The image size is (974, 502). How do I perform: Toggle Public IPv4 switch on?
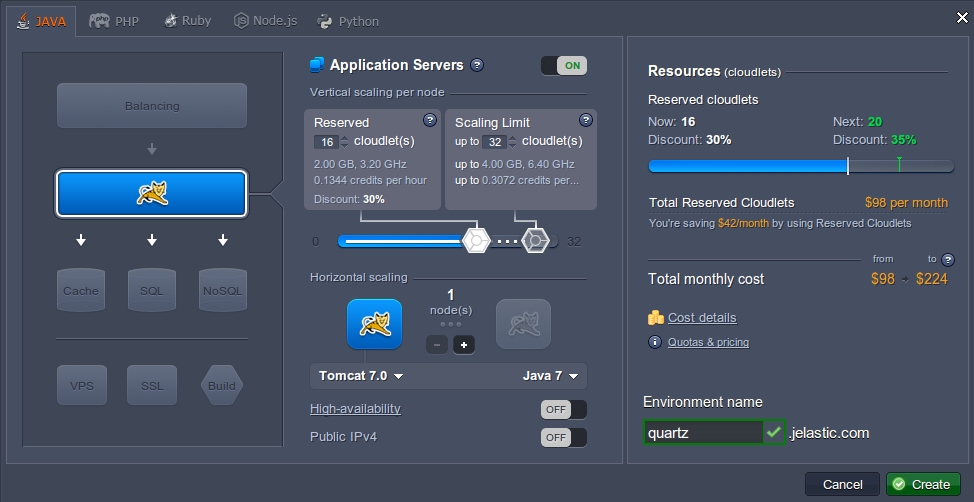[564, 437]
